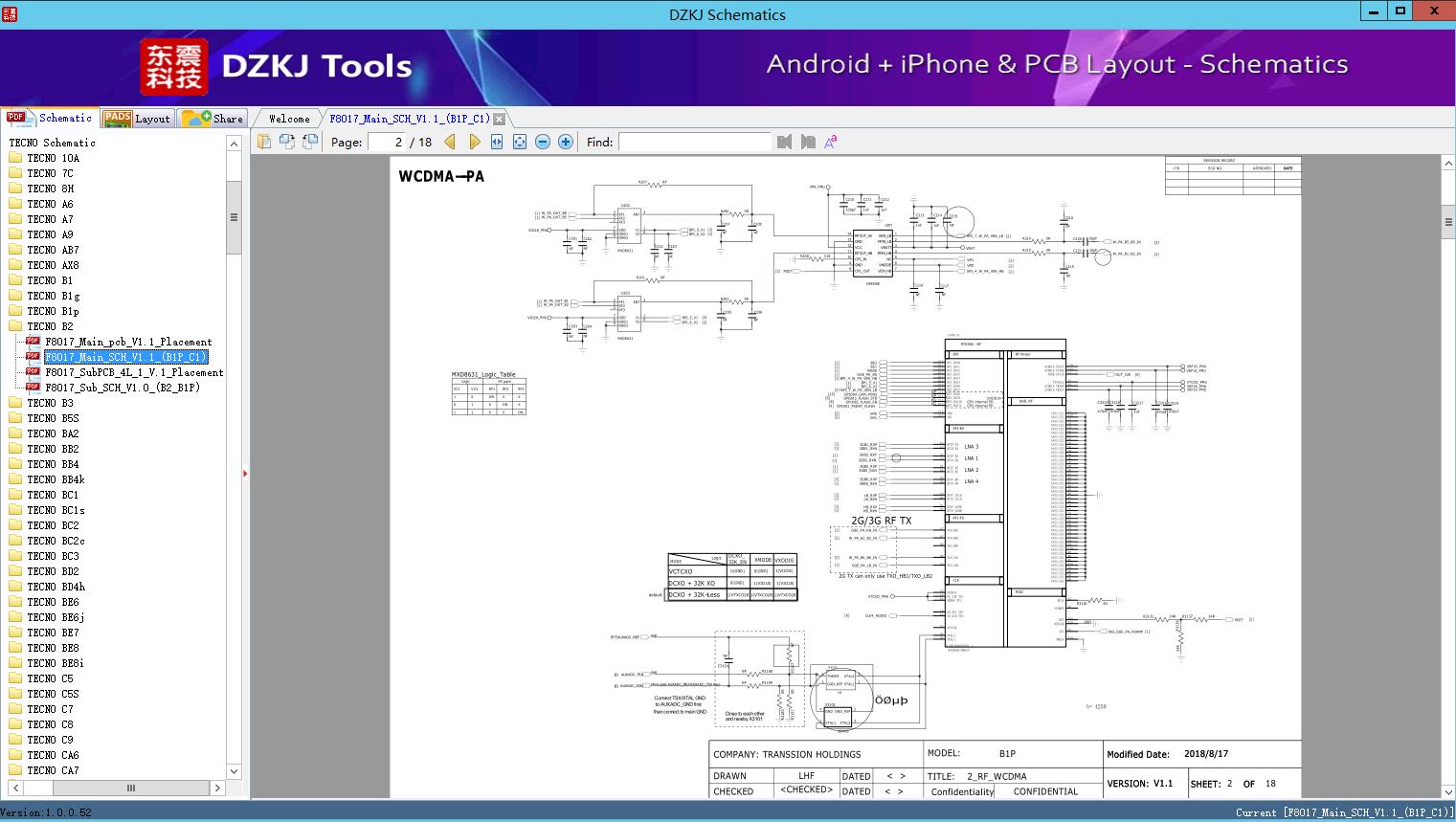Screen dimensions: 1456x822
Task: Click the Find text input field
Action: pyautogui.click(x=694, y=142)
